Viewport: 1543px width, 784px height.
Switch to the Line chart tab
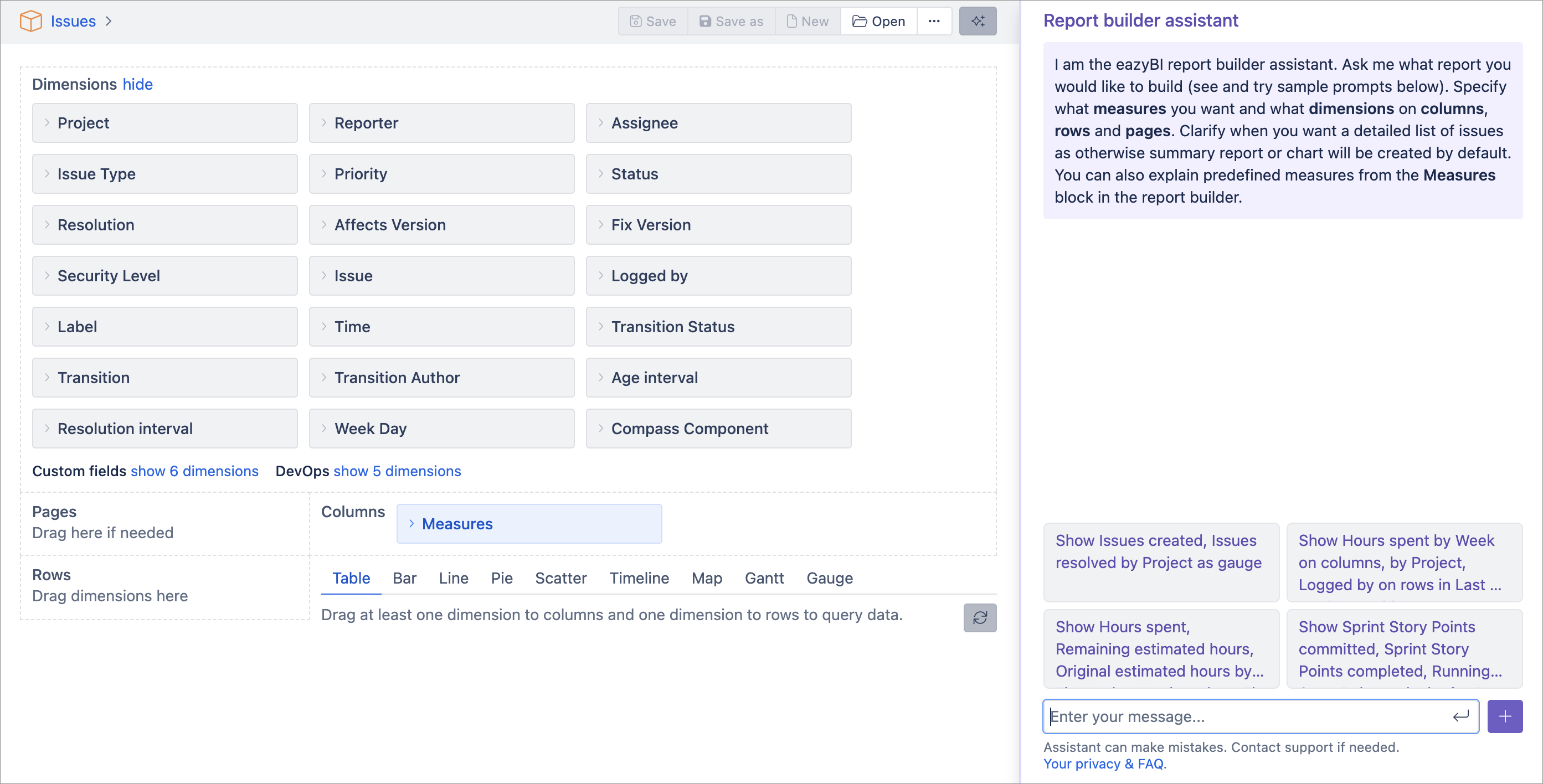tap(454, 578)
